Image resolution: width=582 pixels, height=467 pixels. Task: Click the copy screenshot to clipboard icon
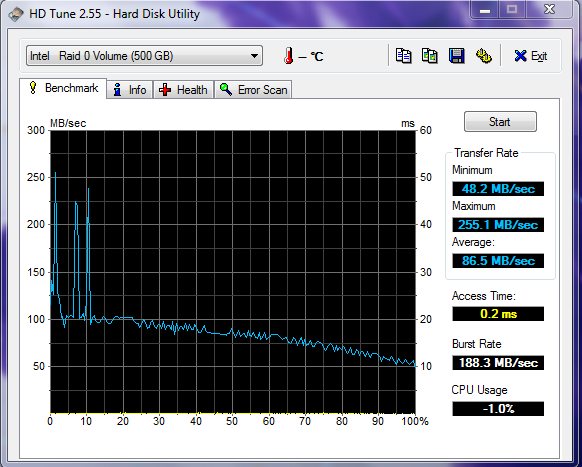(430, 56)
